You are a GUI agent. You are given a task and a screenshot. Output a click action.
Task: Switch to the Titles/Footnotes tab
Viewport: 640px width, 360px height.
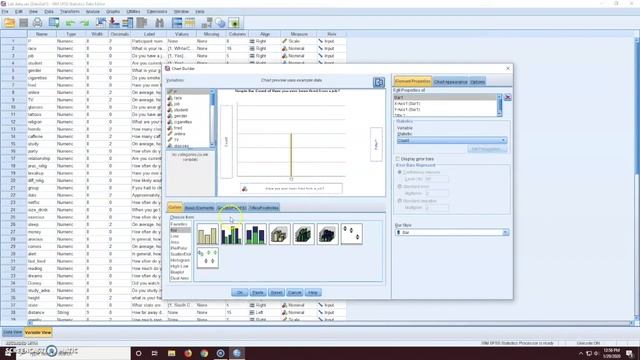coord(264,208)
